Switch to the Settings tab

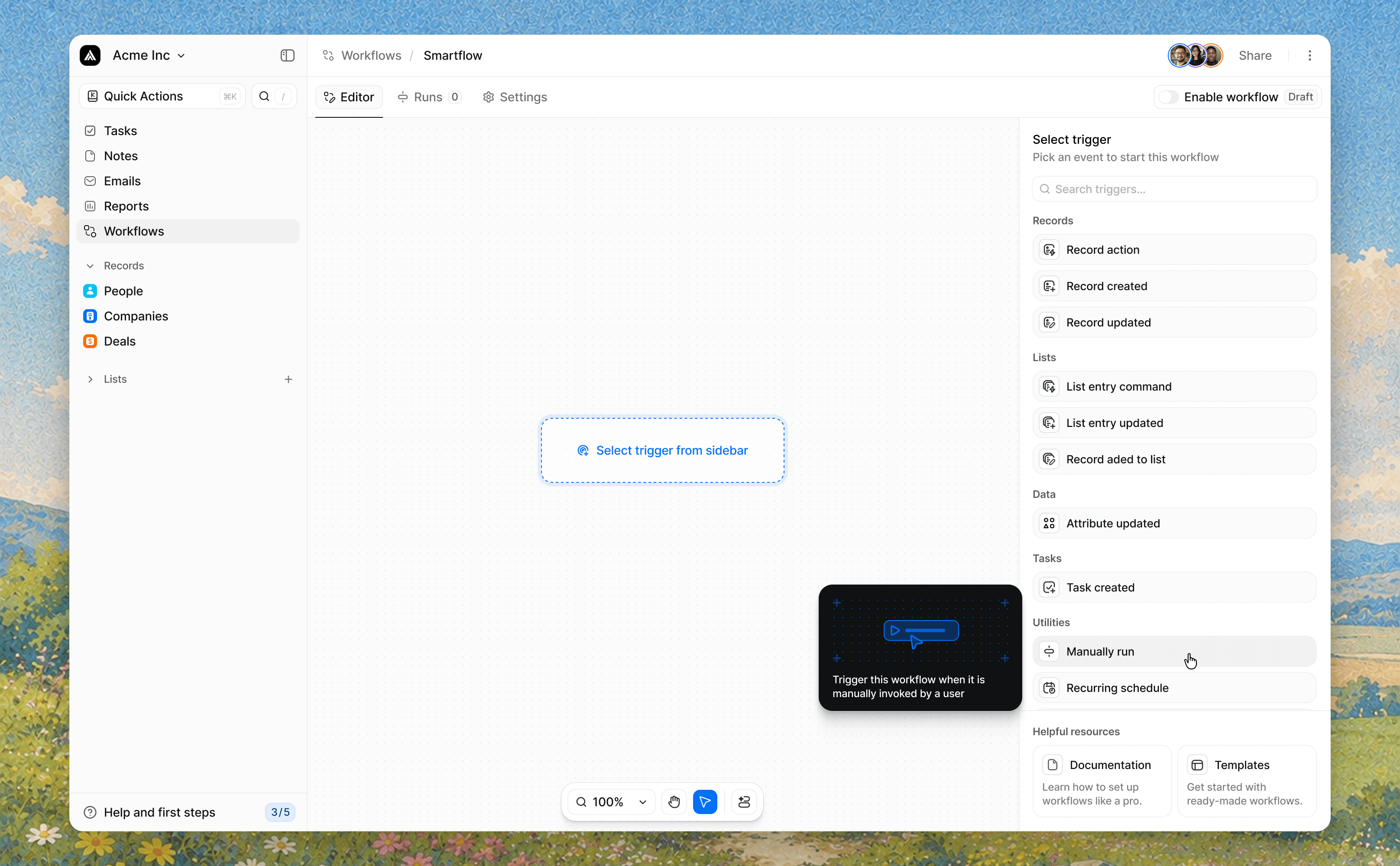[515, 97]
